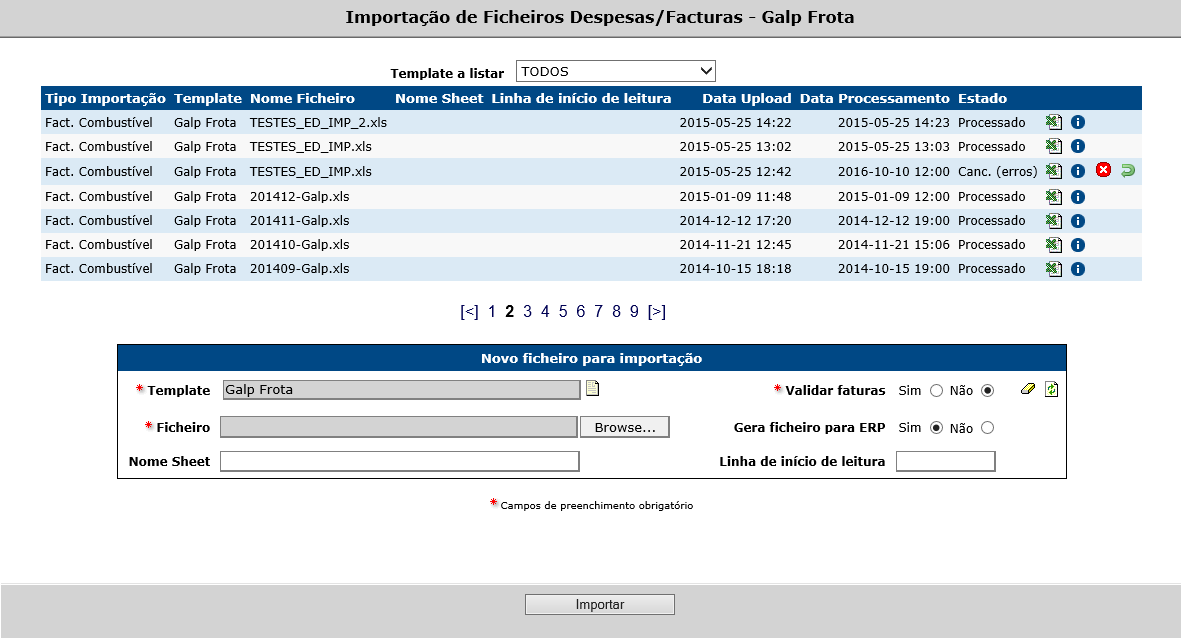Click green reprocess arrow in cancelled row

click(1128, 171)
